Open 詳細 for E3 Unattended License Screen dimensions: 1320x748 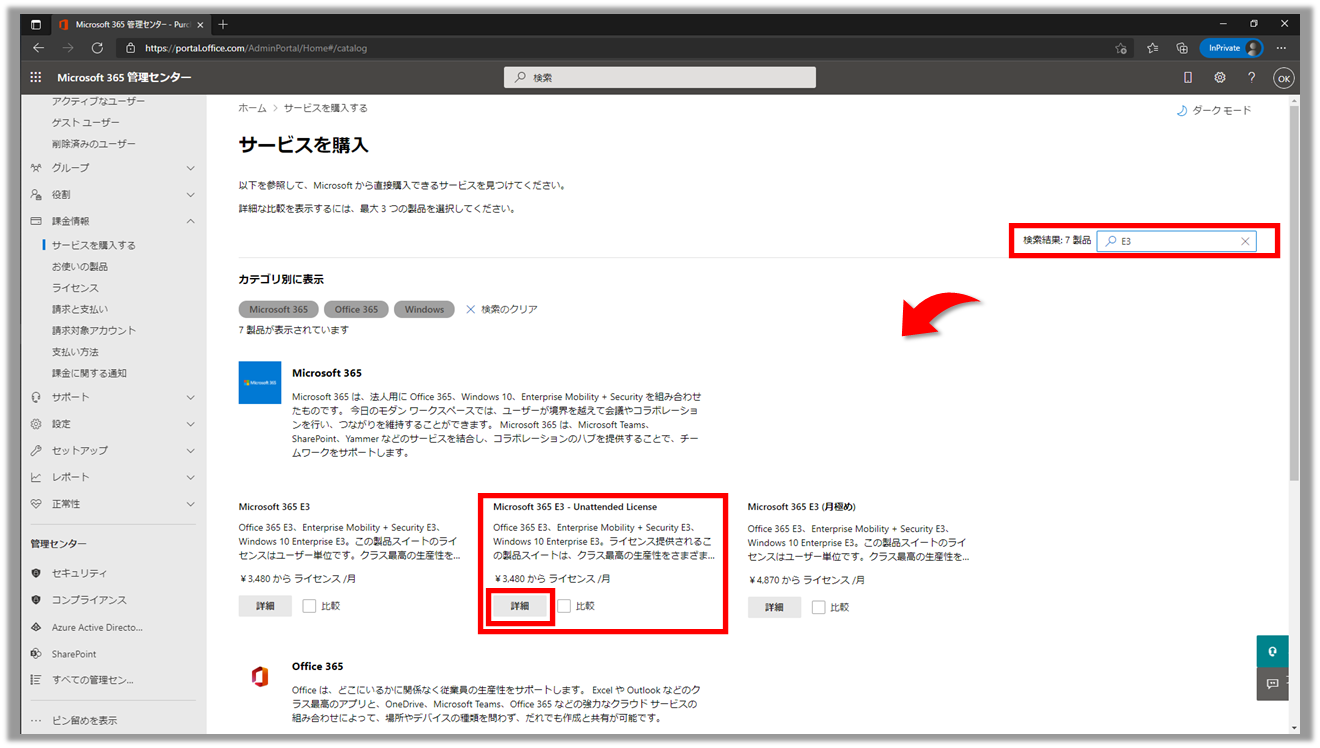[520, 606]
